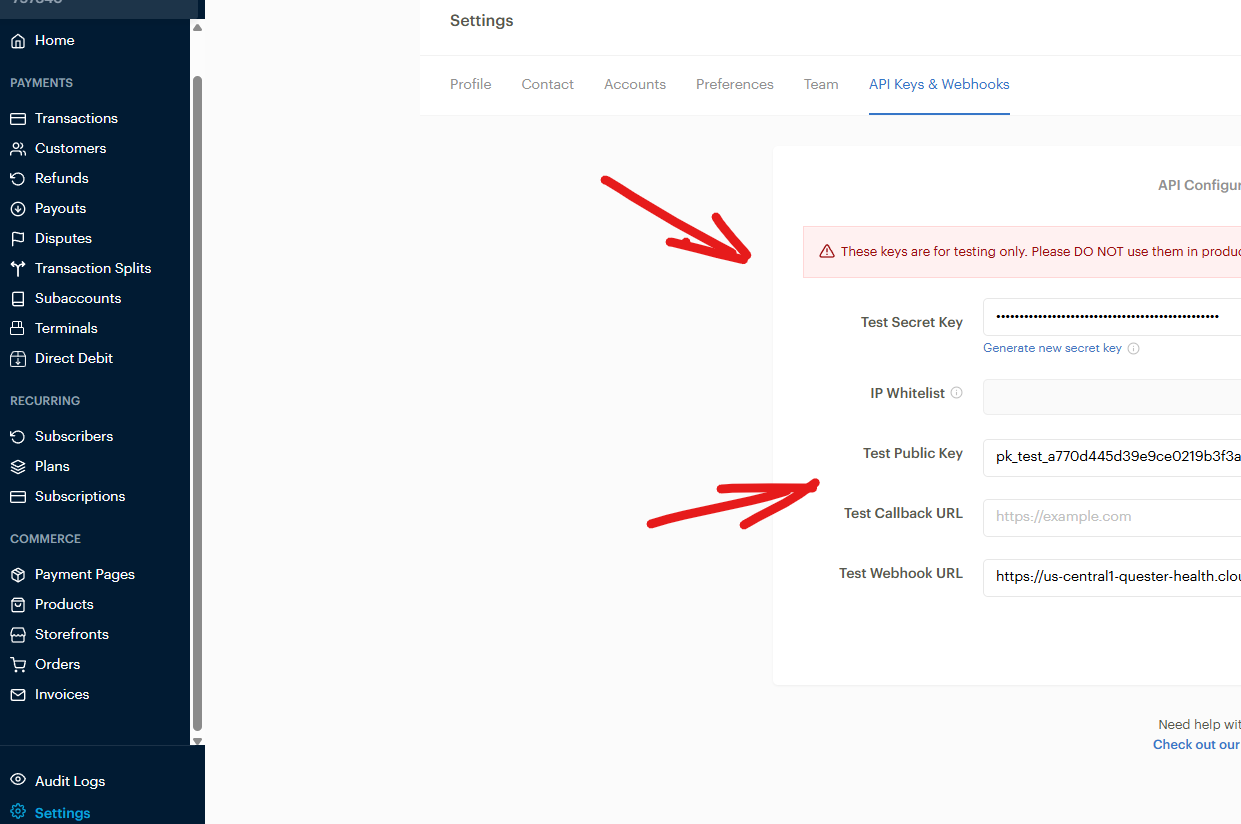
Task: Open the Storefronts icon in Commerce
Action: [18, 635]
